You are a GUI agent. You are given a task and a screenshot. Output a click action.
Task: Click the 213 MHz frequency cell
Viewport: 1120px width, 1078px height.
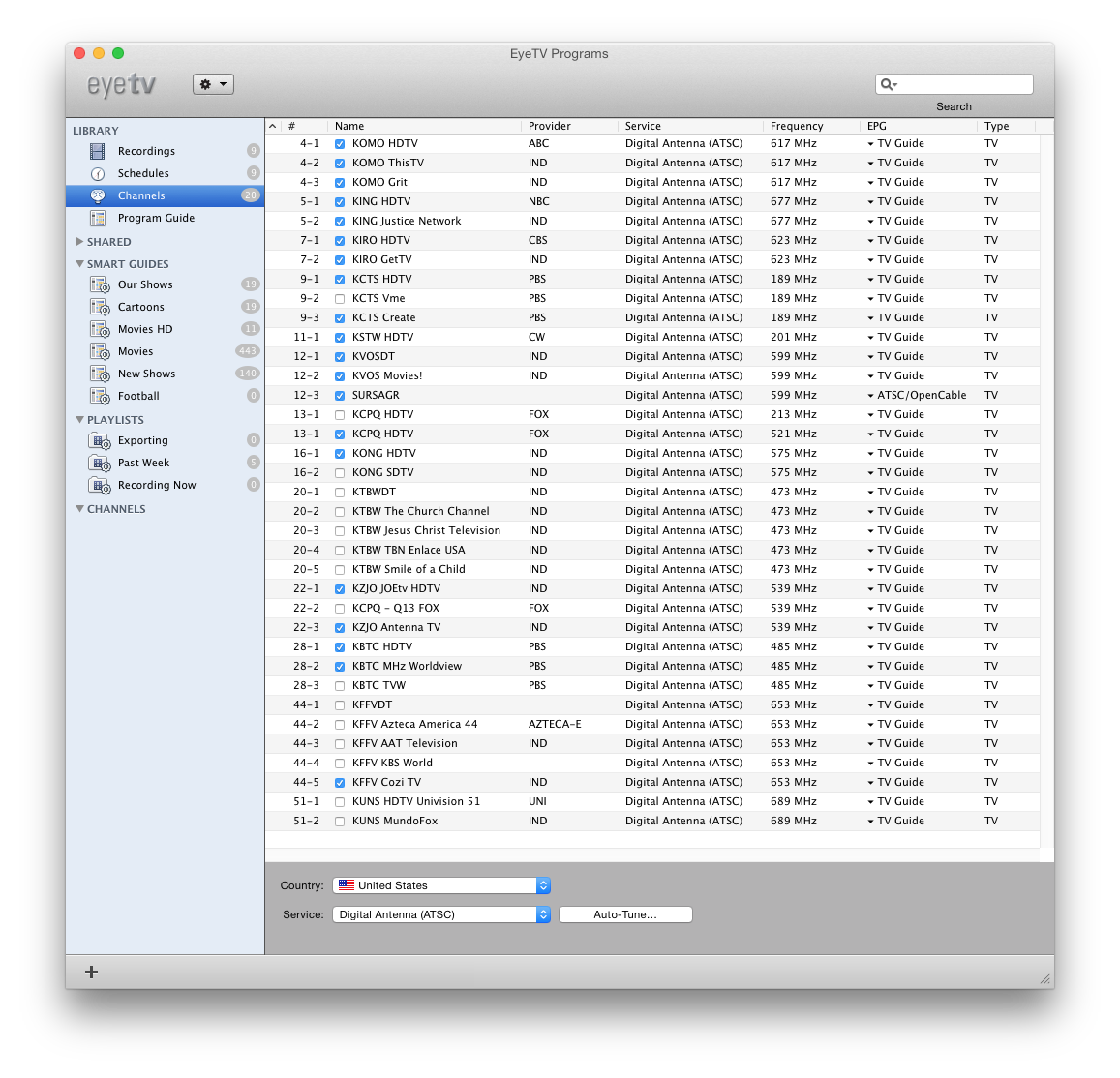794,414
